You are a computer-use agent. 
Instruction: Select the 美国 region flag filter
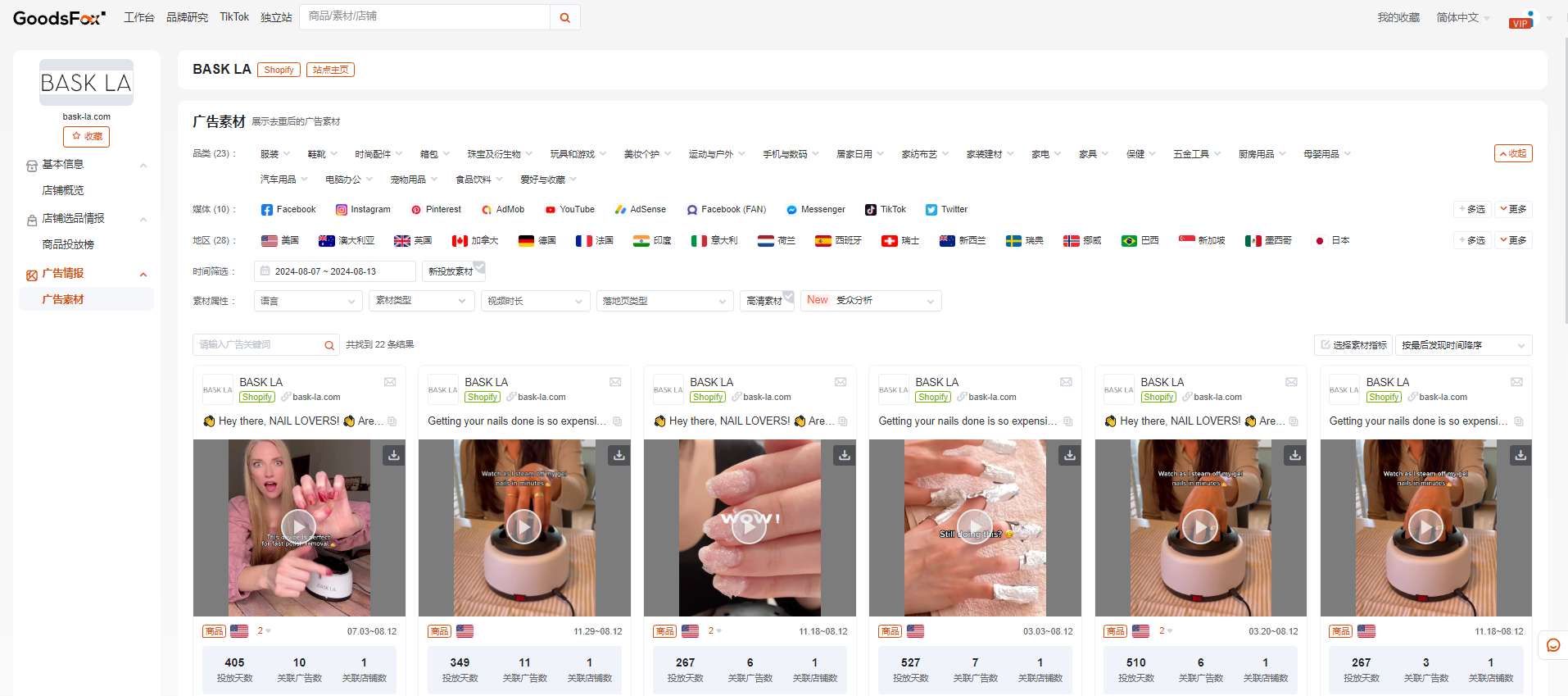coord(280,241)
